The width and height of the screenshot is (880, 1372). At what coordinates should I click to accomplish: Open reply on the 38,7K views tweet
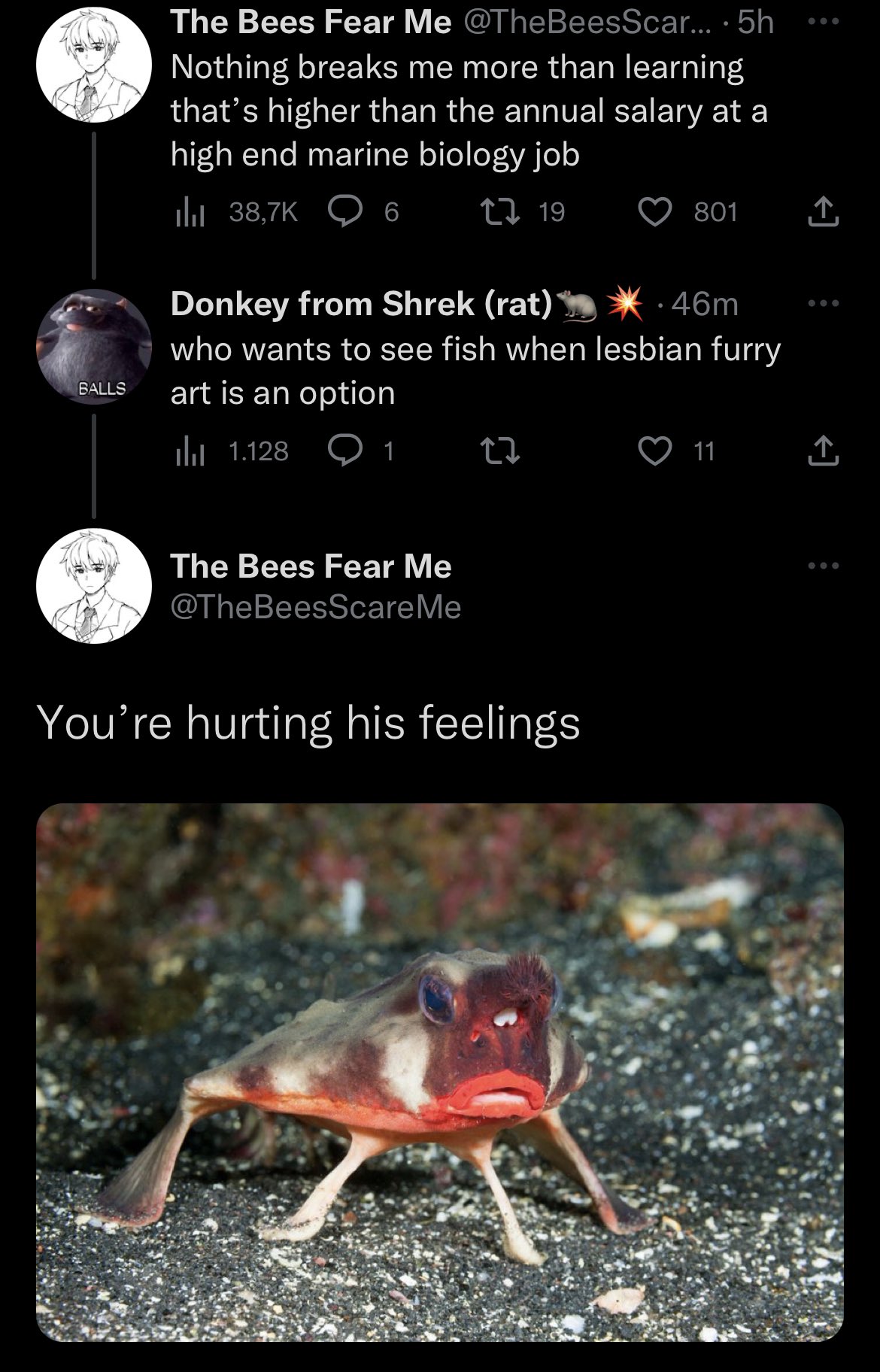click(346, 212)
